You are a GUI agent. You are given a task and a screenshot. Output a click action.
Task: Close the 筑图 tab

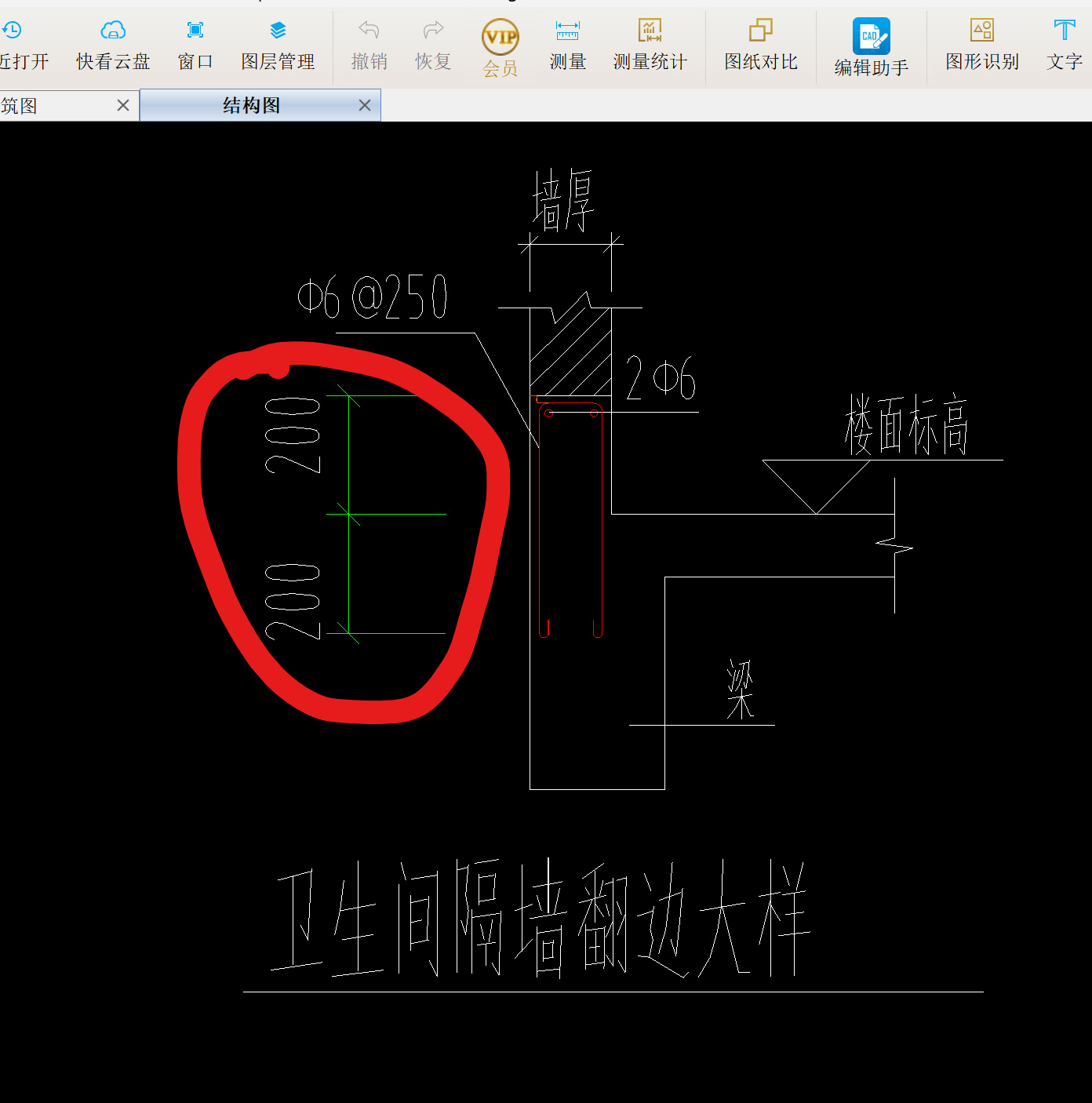[123, 105]
